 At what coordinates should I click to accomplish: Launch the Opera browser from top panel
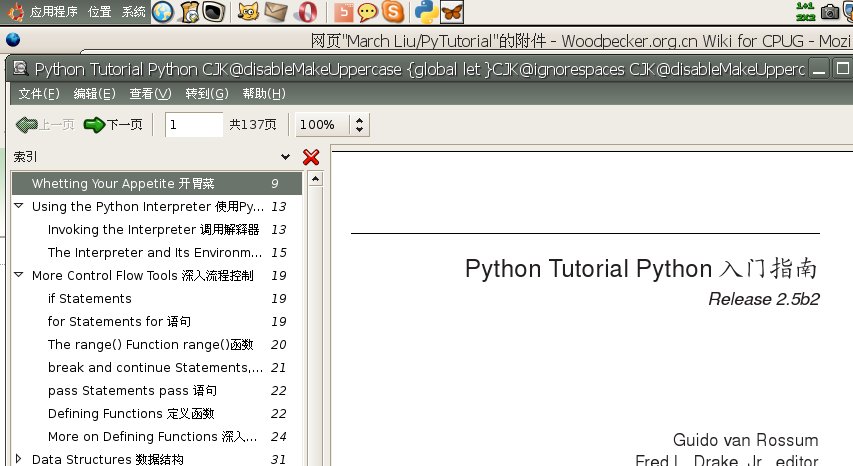(x=309, y=12)
